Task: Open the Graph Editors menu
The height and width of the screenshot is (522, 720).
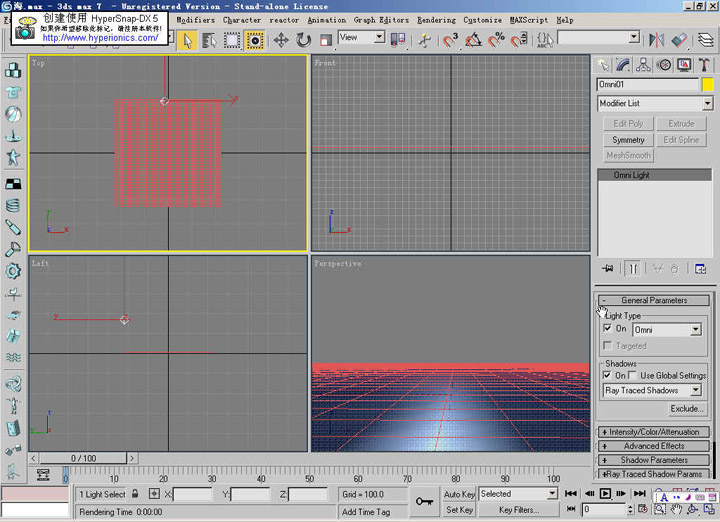Action: 379,19
